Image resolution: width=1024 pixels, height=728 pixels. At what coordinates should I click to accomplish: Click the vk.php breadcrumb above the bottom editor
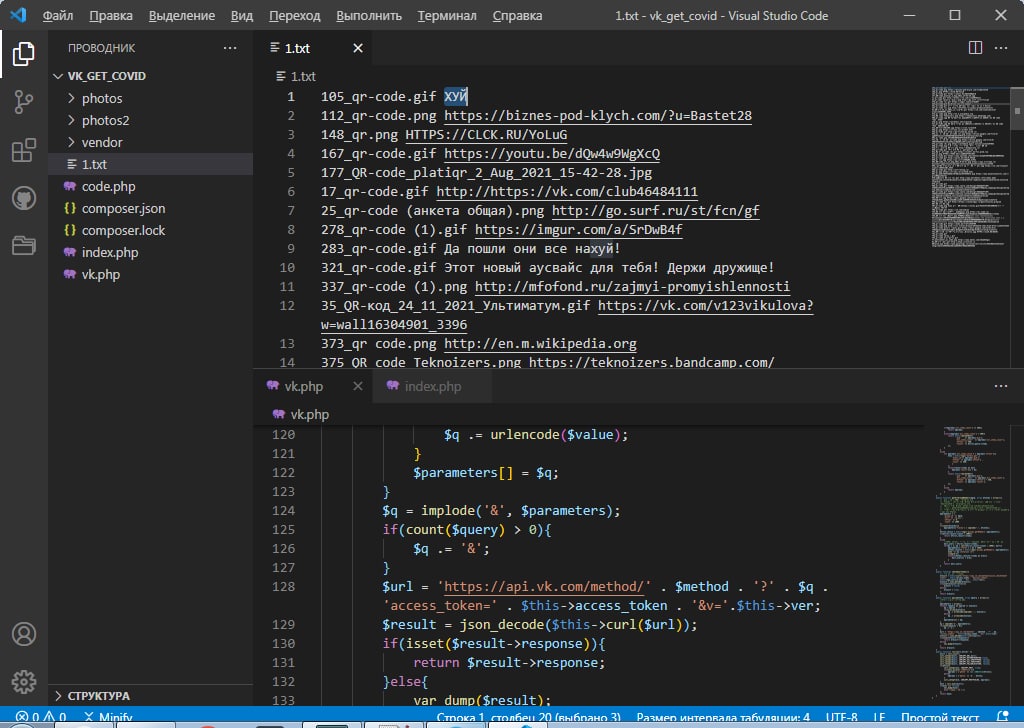[x=301, y=414]
